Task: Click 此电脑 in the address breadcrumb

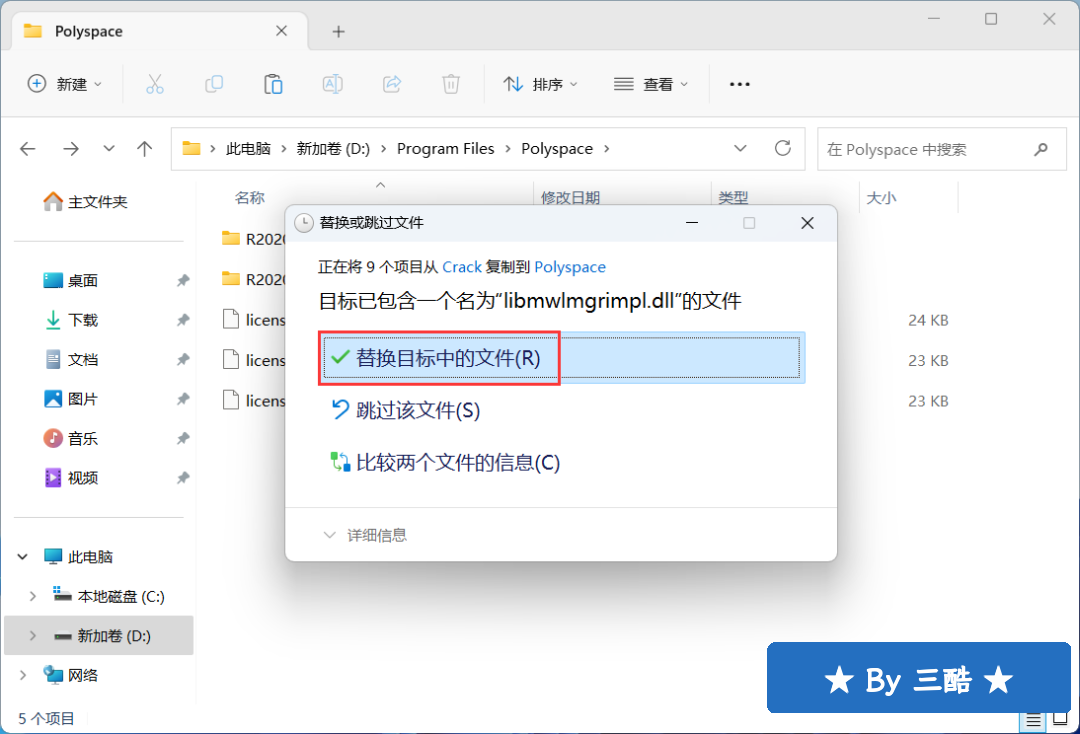Action: point(248,149)
